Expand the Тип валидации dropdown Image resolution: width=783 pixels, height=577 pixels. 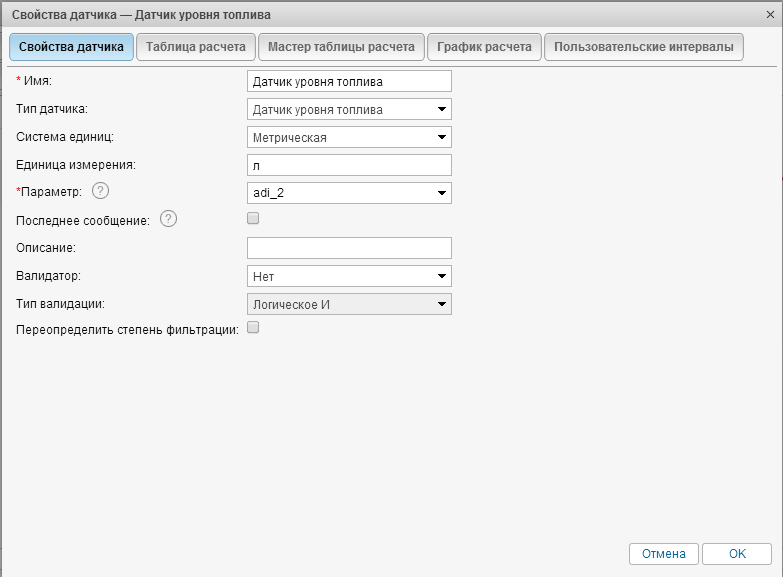click(349, 304)
